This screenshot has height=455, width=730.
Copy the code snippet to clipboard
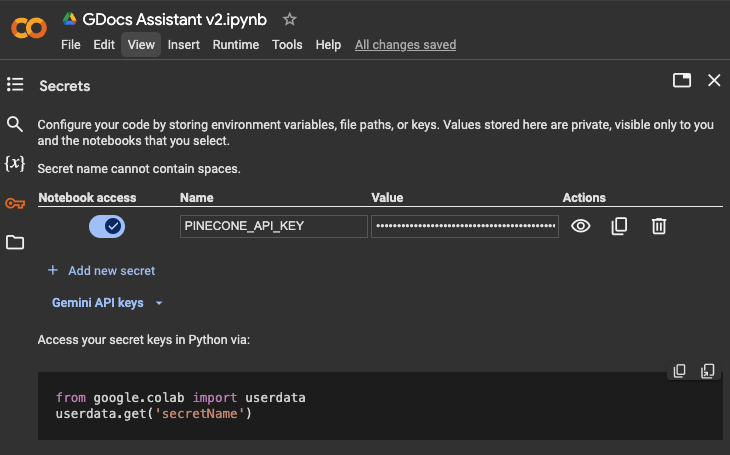680,371
